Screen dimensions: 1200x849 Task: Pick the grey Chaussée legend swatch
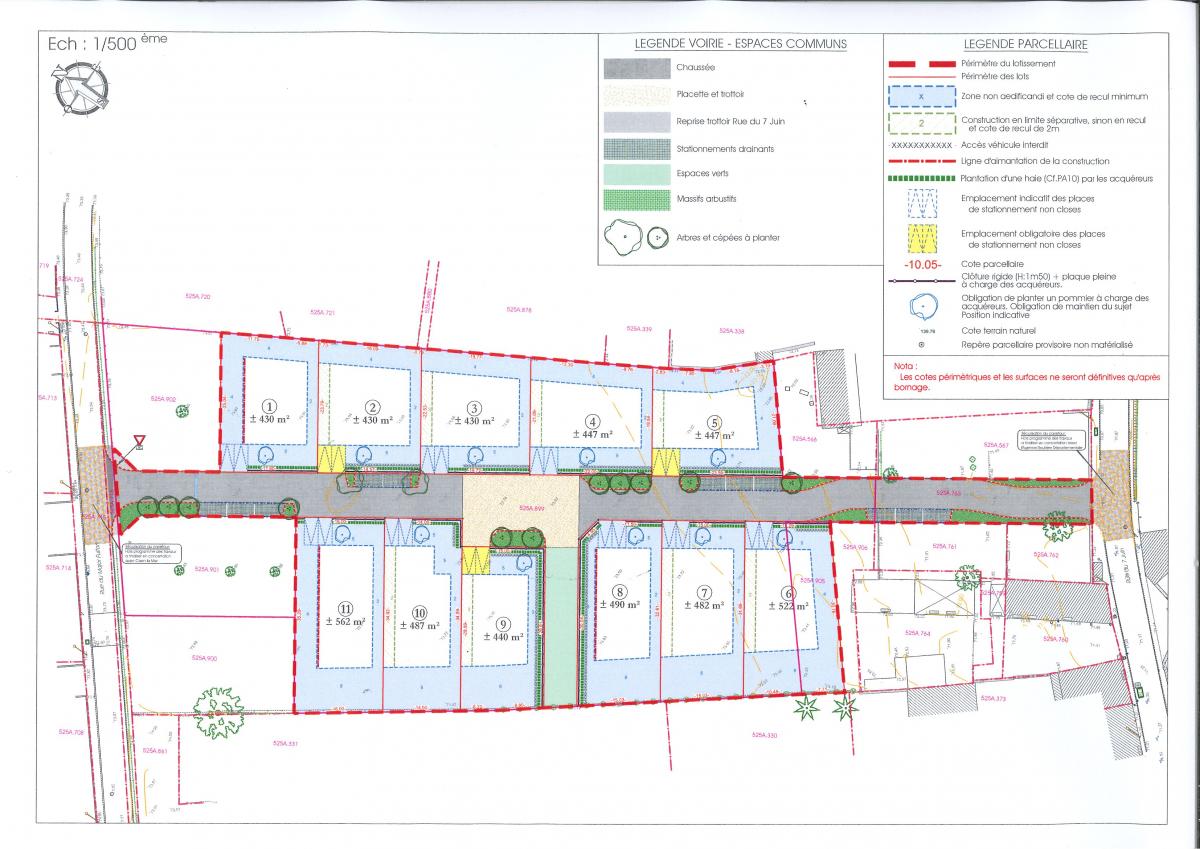637,68
